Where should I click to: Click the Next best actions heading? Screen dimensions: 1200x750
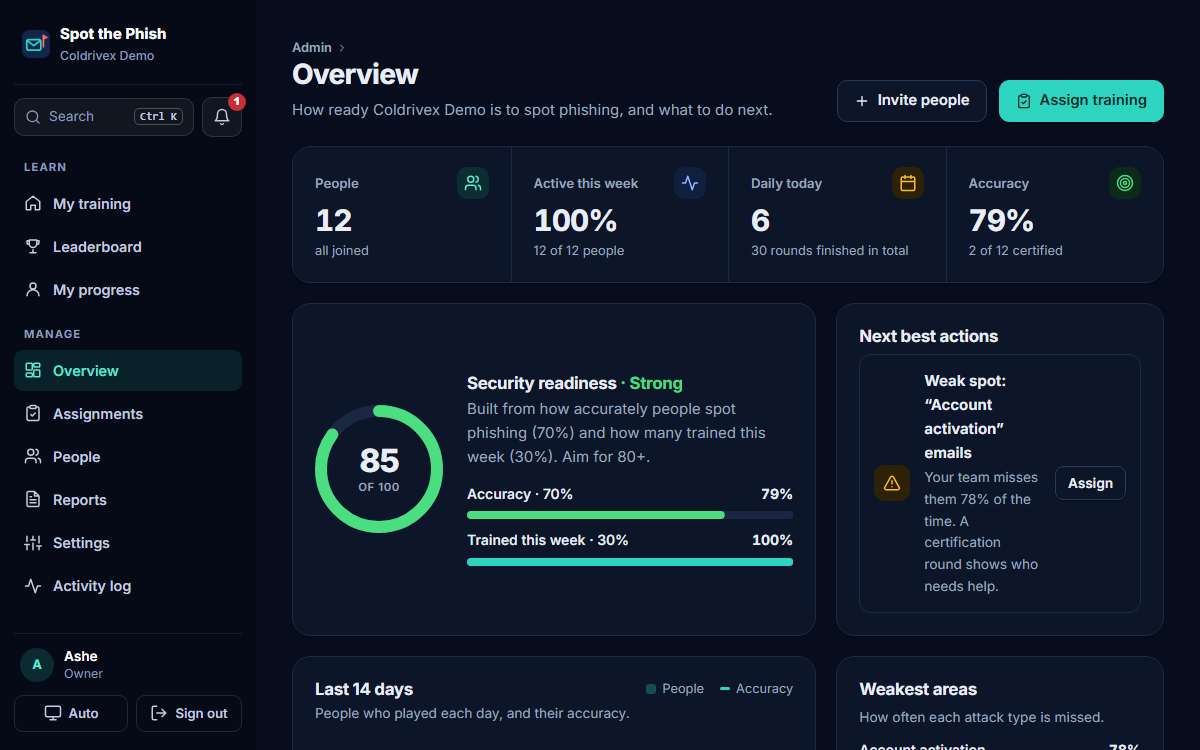(x=929, y=337)
